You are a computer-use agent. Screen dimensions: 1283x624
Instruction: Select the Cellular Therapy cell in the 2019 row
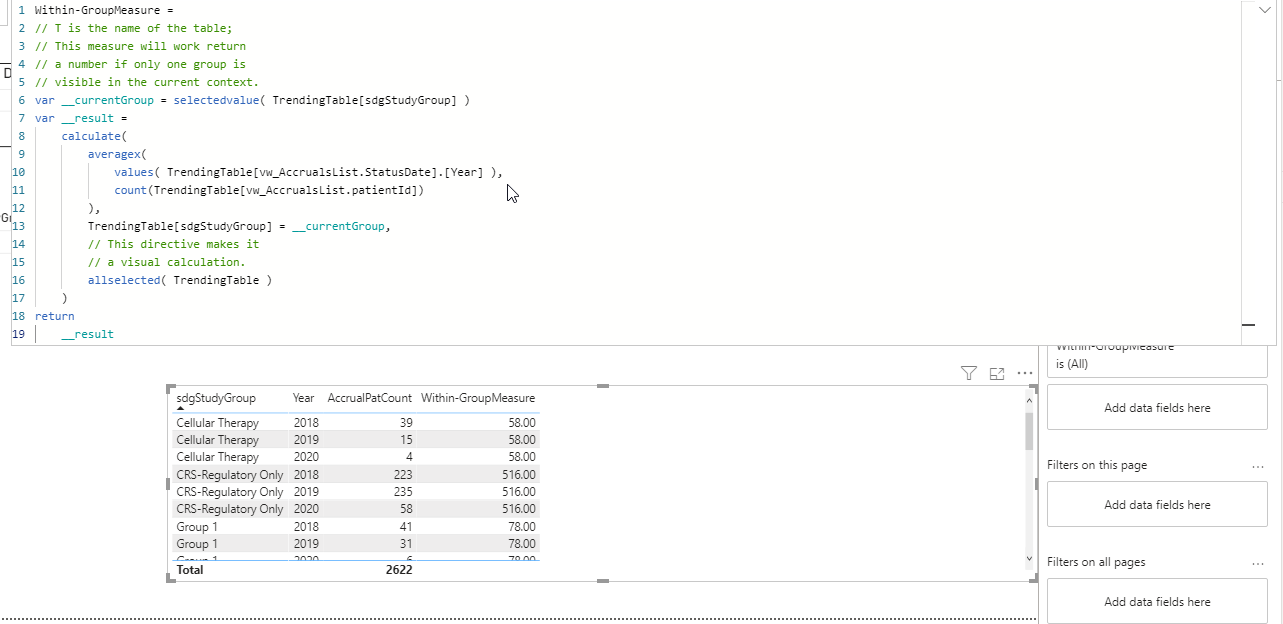(217, 440)
